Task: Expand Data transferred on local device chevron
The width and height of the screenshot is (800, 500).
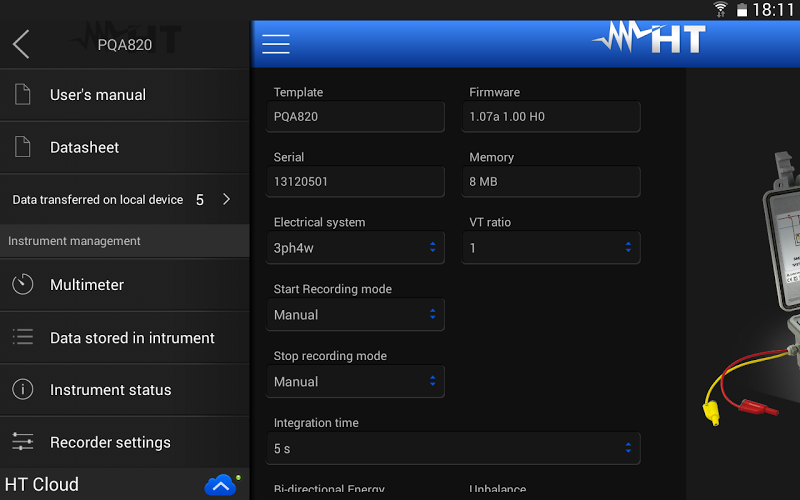Action: (x=227, y=199)
